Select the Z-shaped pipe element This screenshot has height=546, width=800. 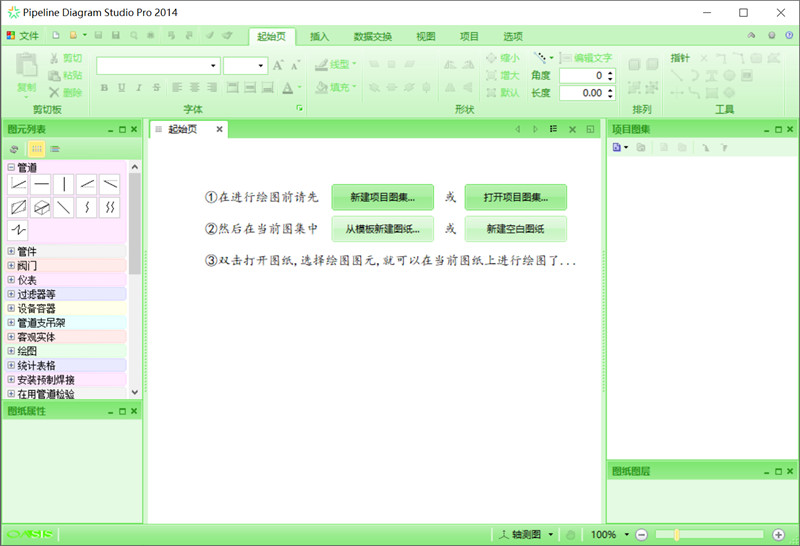[18, 230]
